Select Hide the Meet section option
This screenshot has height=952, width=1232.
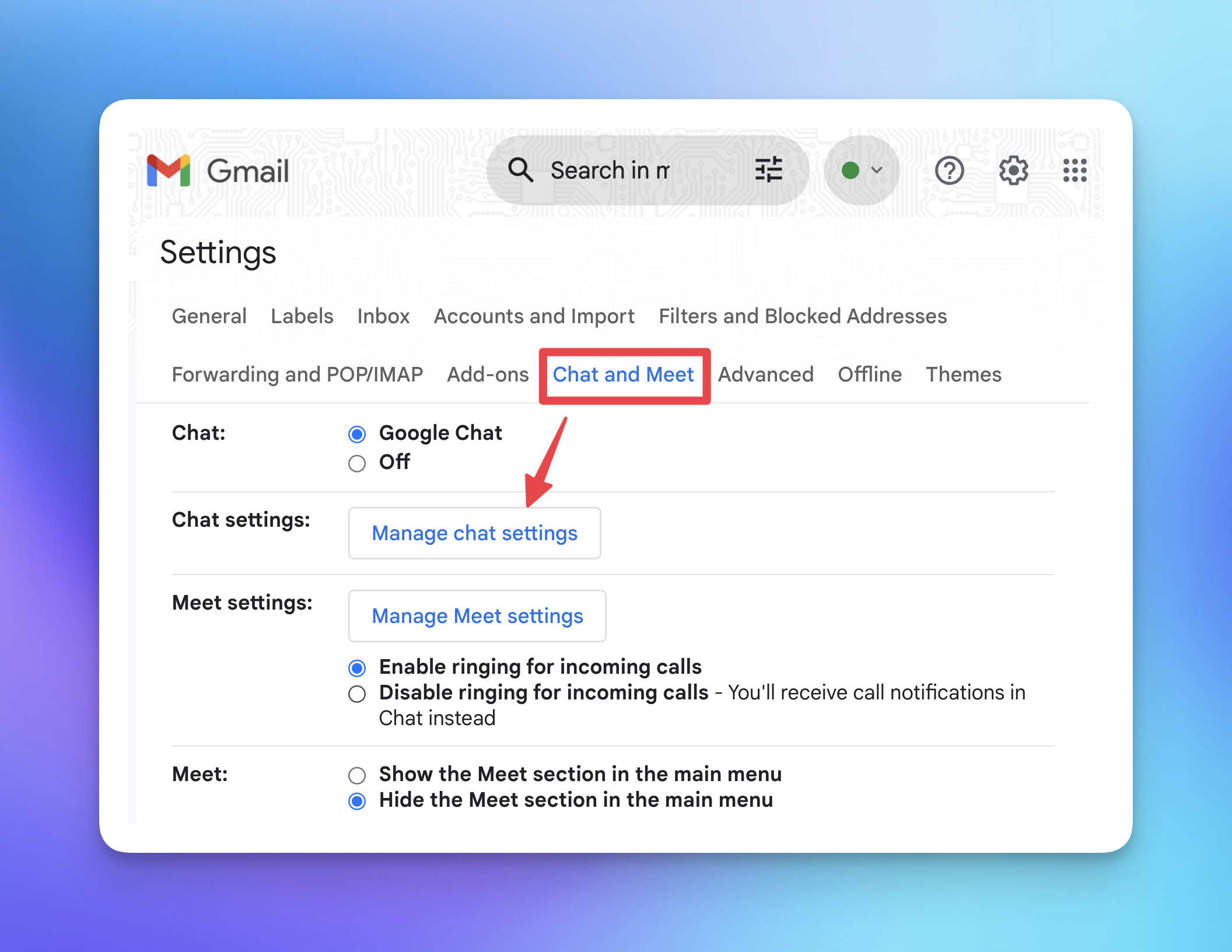[x=357, y=801]
